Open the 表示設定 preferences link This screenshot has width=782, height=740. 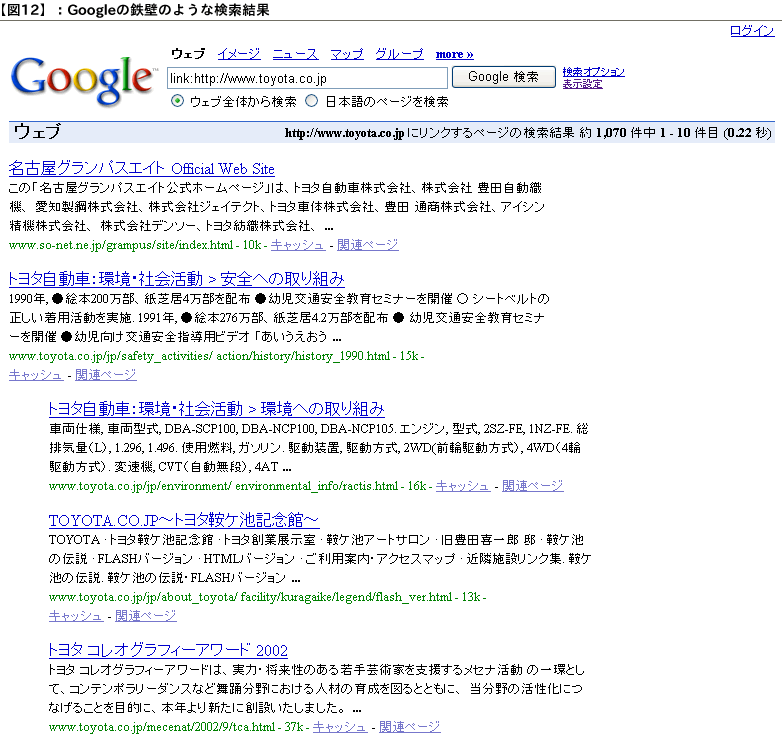click(x=582, y=84)
